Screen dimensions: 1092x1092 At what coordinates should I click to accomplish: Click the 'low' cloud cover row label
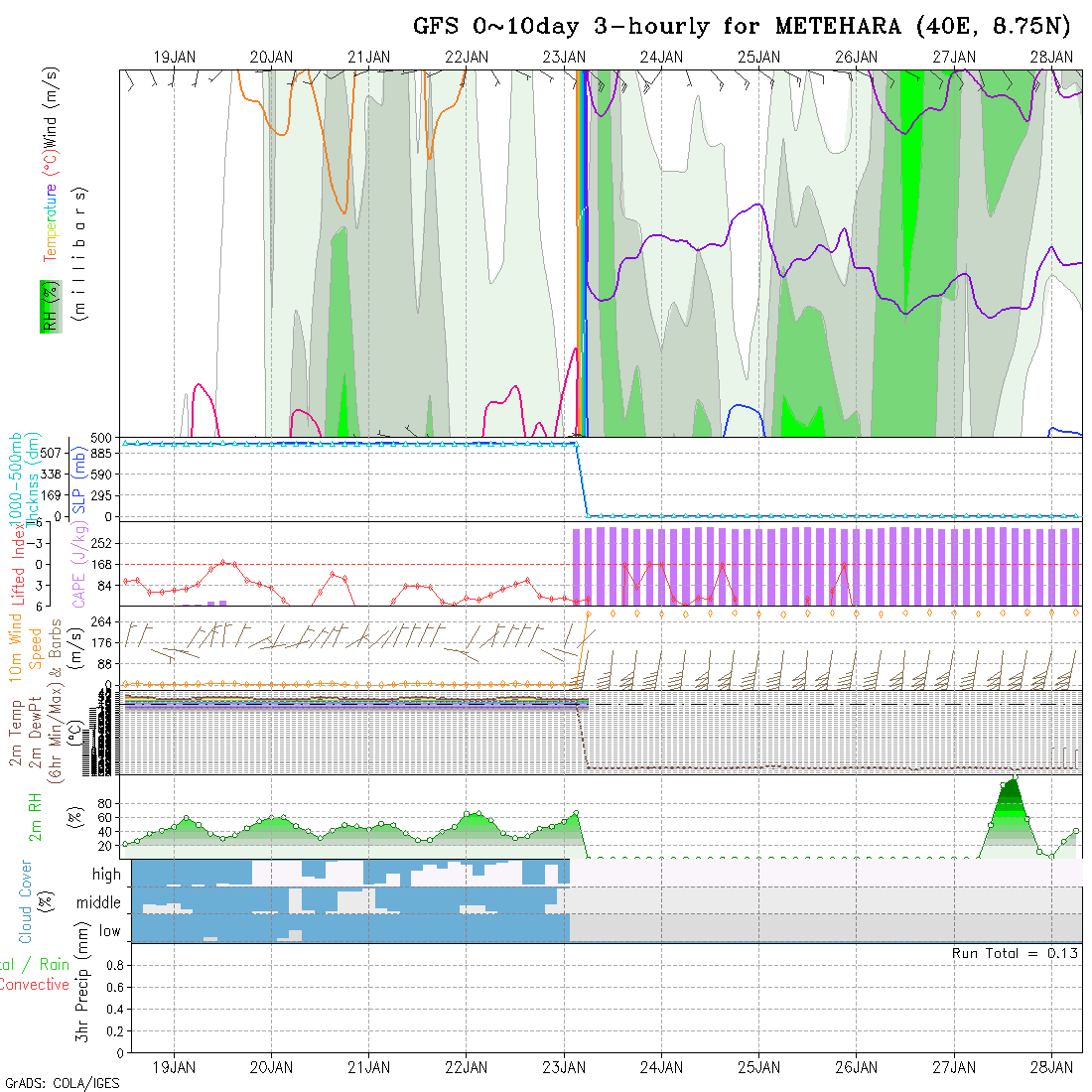click(109, 931)
